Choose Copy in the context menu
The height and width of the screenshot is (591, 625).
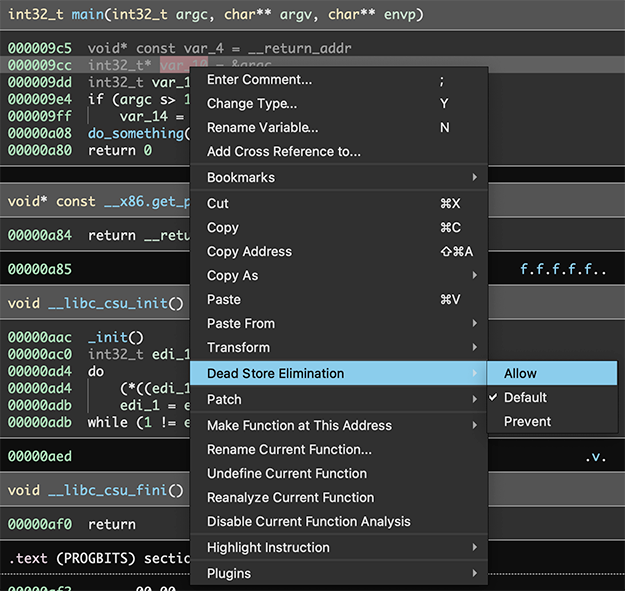[339, 227]
